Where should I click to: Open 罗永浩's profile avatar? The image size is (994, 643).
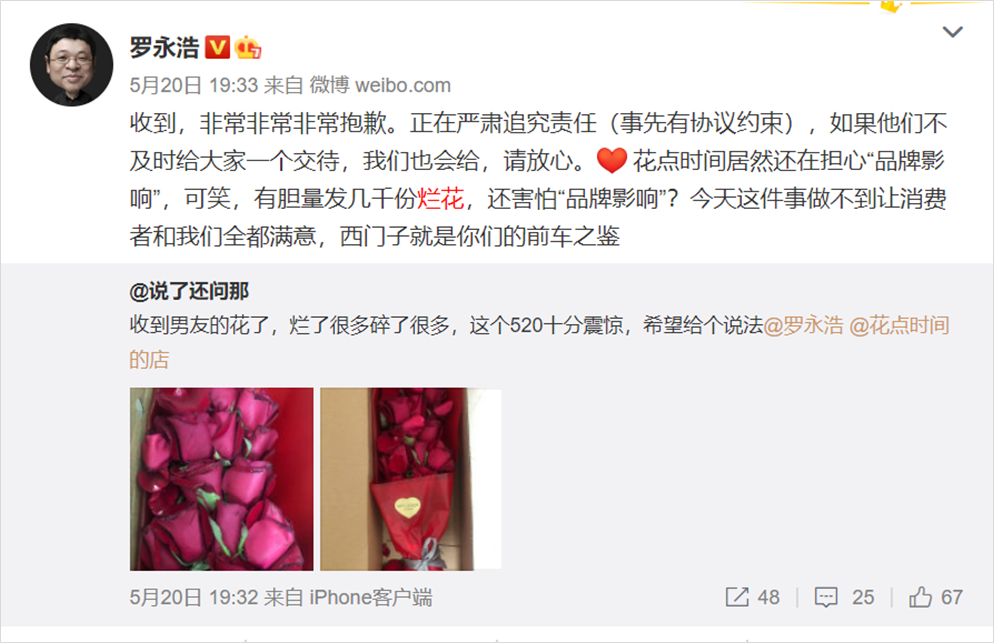72,65
